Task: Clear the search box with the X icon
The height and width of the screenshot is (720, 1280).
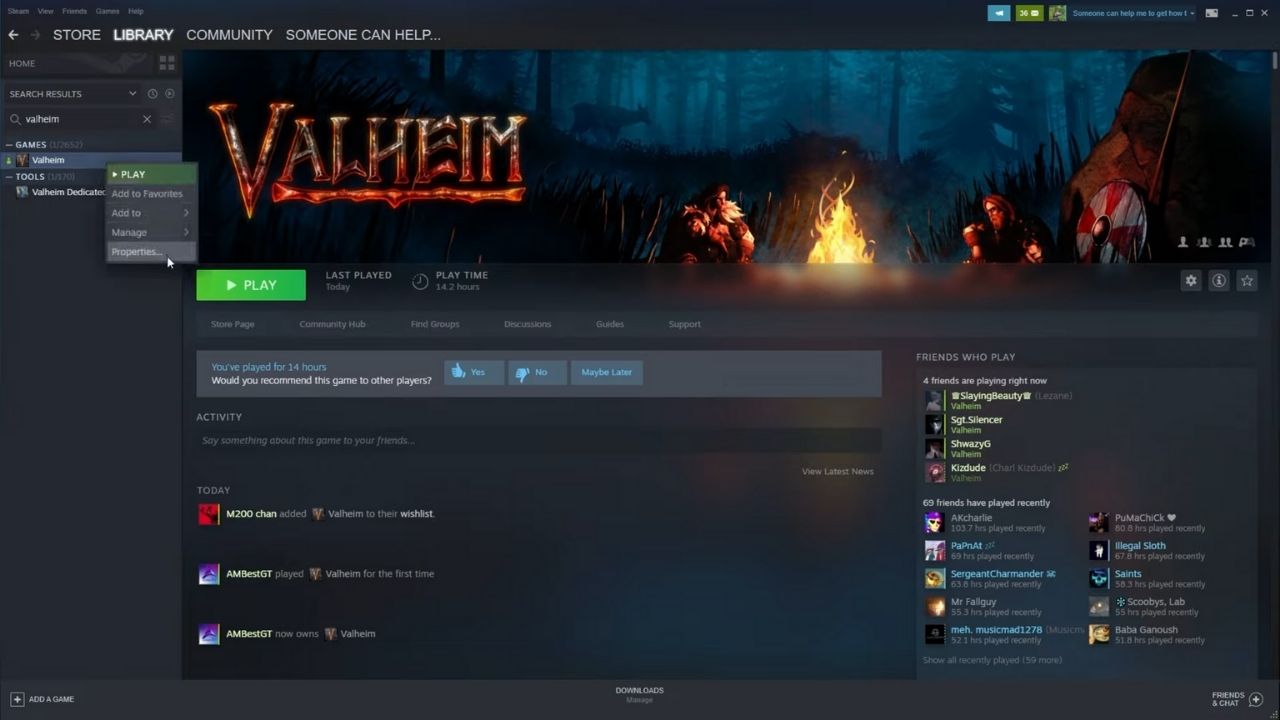Action: (146, 118)
